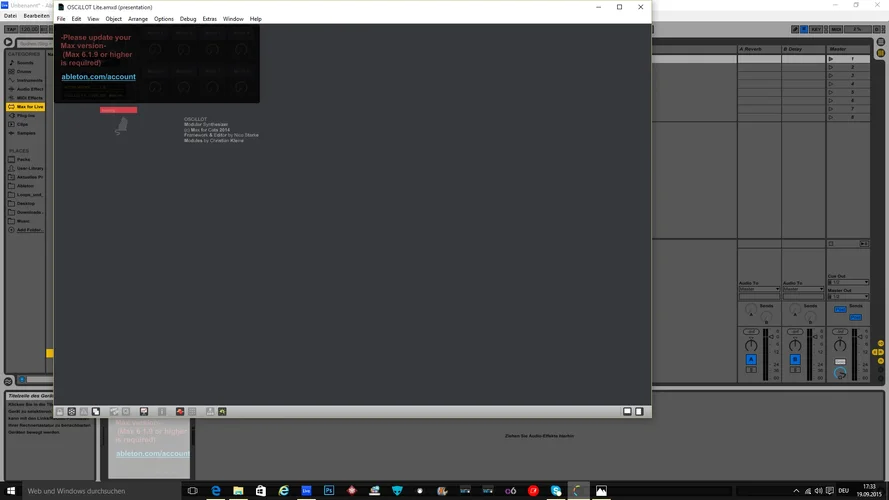Select Max for Live browser category
This screenshot has height=500, width=889.
click(26, 107)
